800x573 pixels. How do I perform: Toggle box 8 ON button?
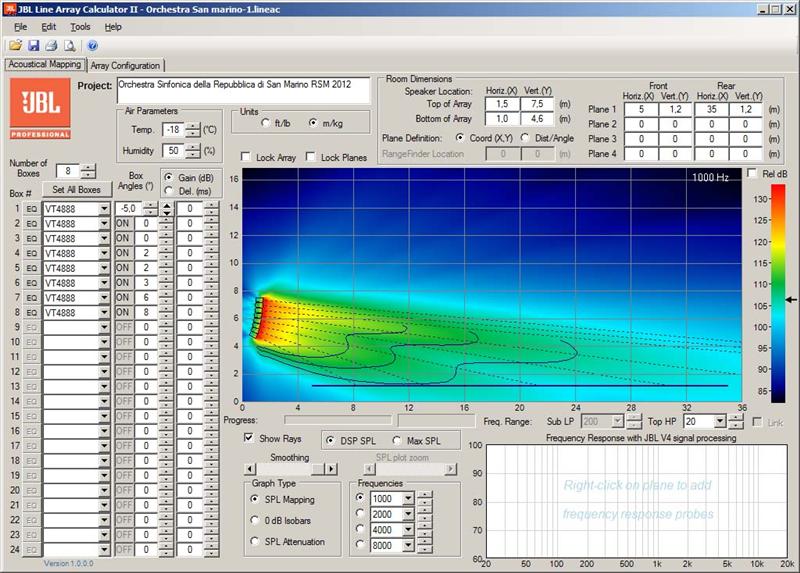(122, 312)
